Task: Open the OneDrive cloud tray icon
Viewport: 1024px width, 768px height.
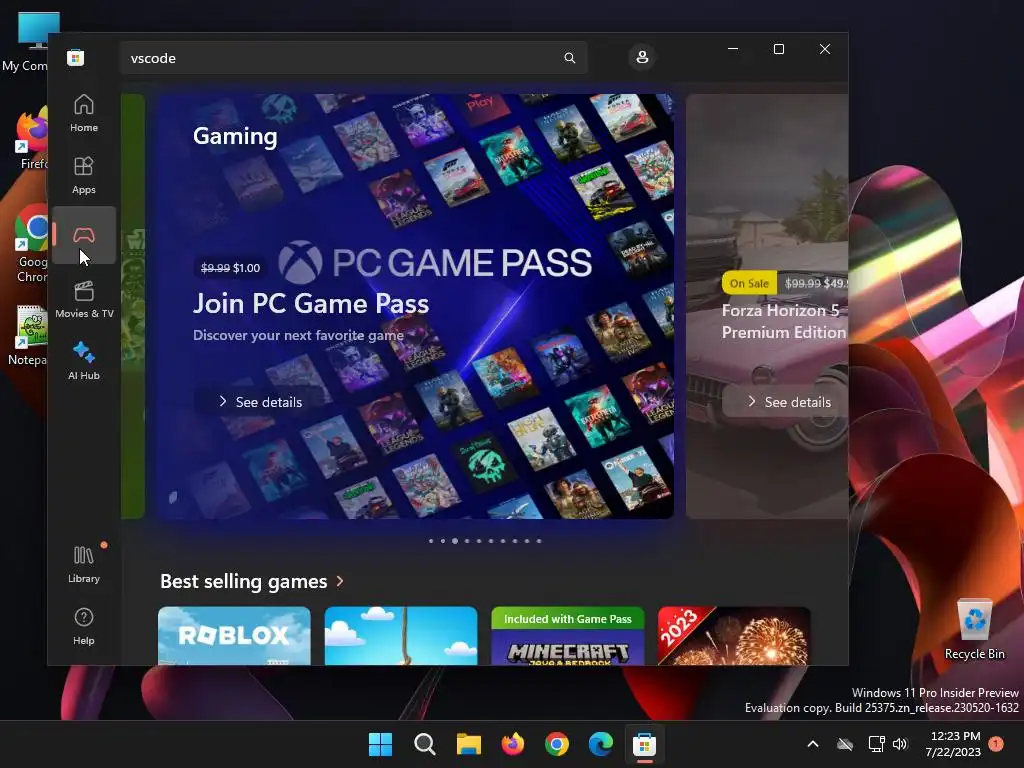Action: [x=845, y=744]
